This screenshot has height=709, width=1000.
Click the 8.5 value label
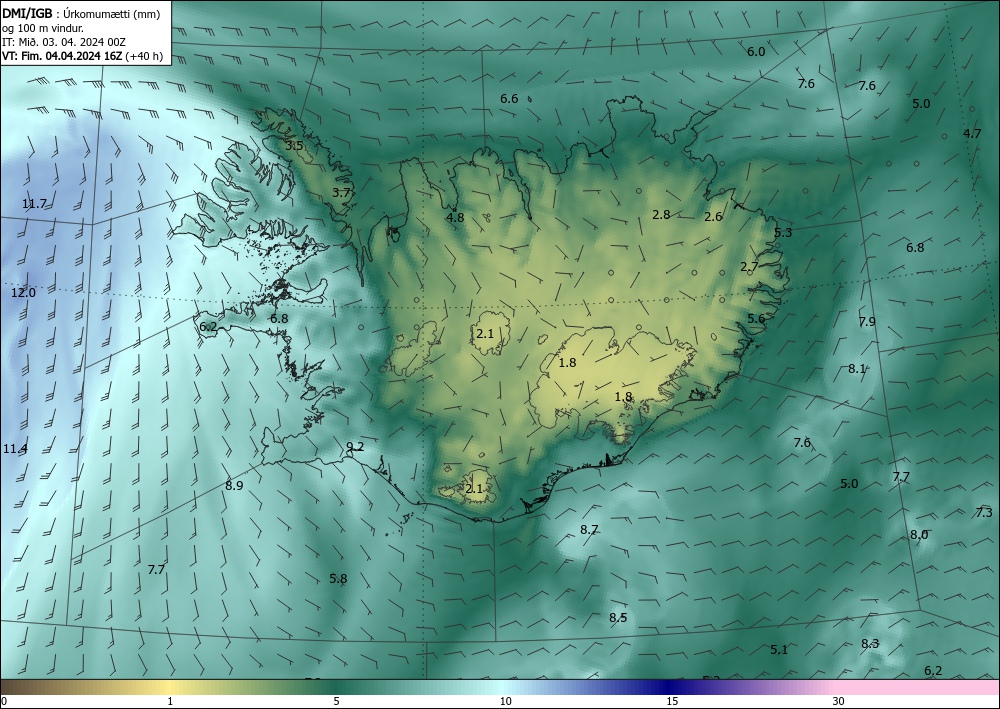tap(618, 617)
